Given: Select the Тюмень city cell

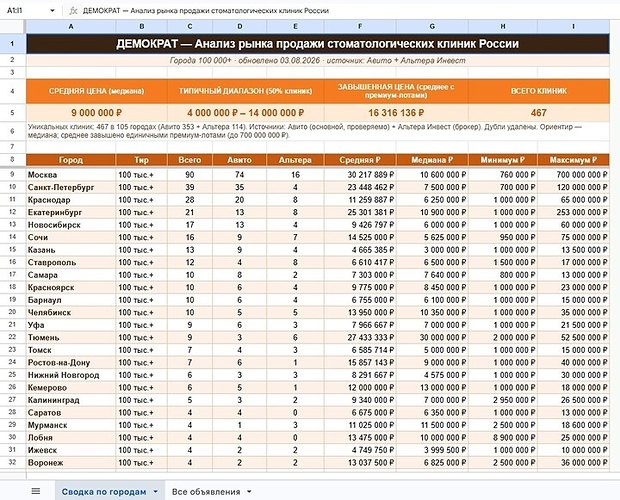Looking at the screenshot, I should click(x=71, y=338).
